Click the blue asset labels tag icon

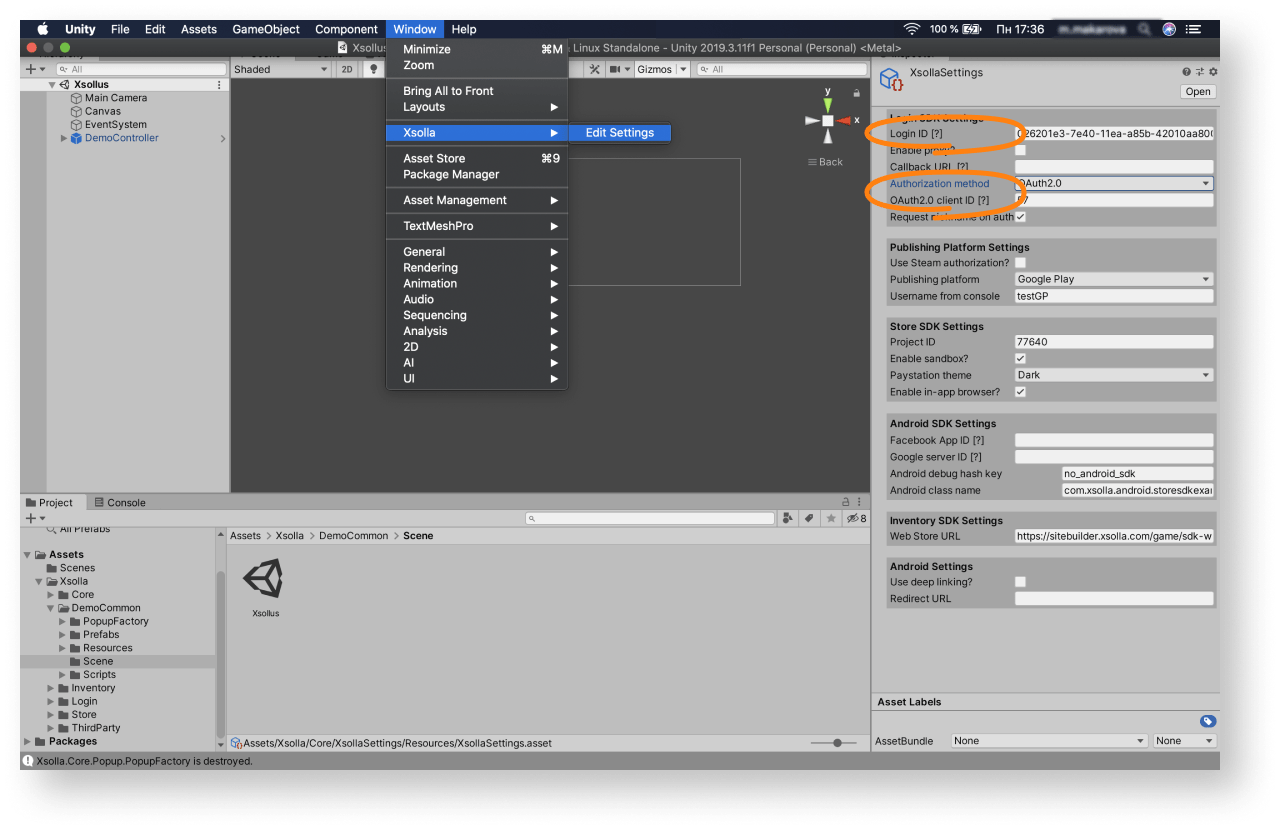pos(1207,721)
